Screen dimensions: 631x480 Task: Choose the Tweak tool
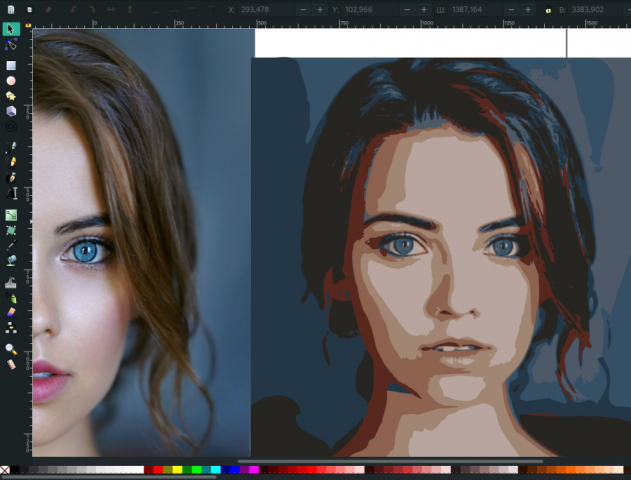(x=11, y=283)
